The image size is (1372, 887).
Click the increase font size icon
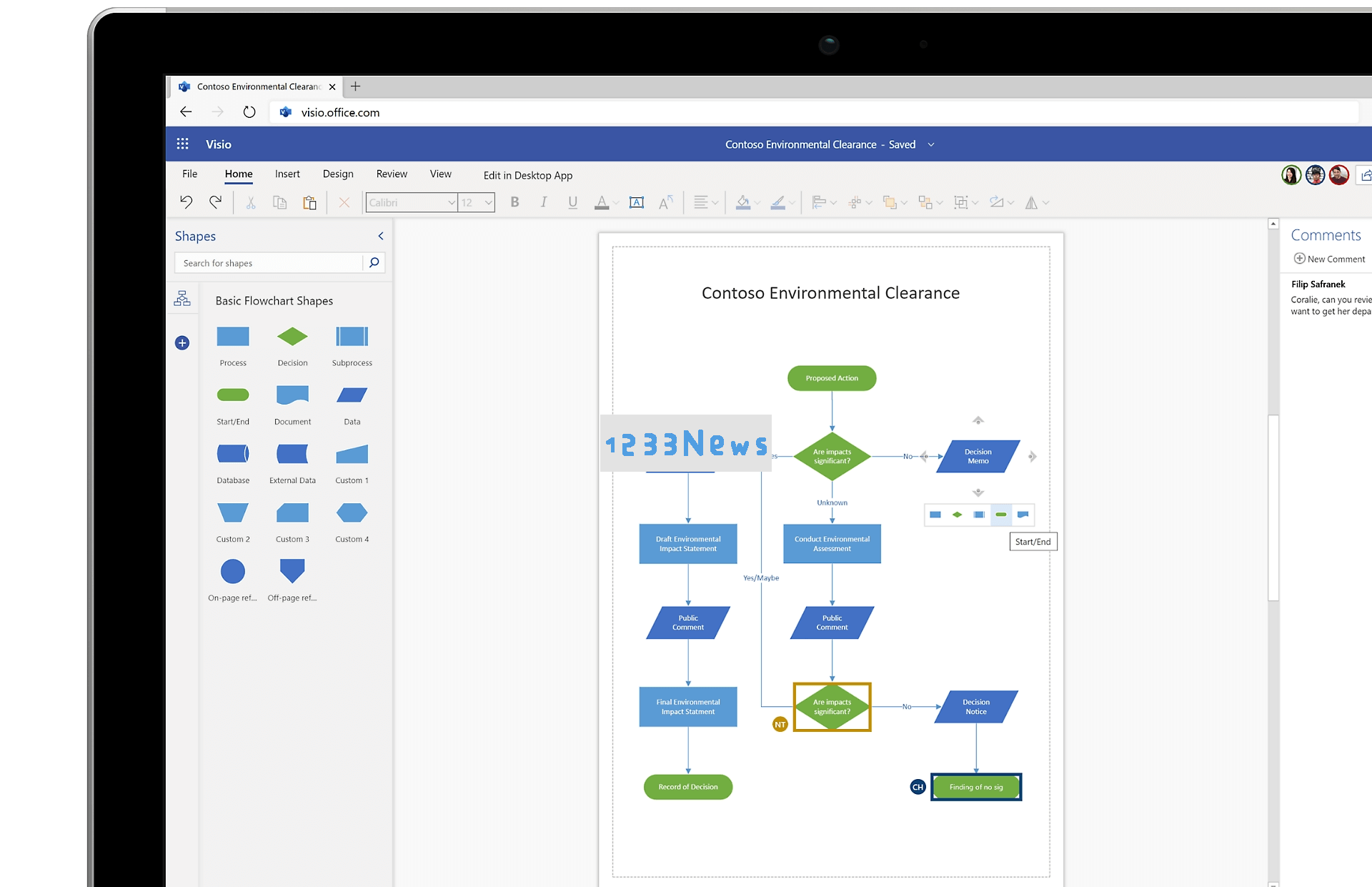click(x=666, y=203)
